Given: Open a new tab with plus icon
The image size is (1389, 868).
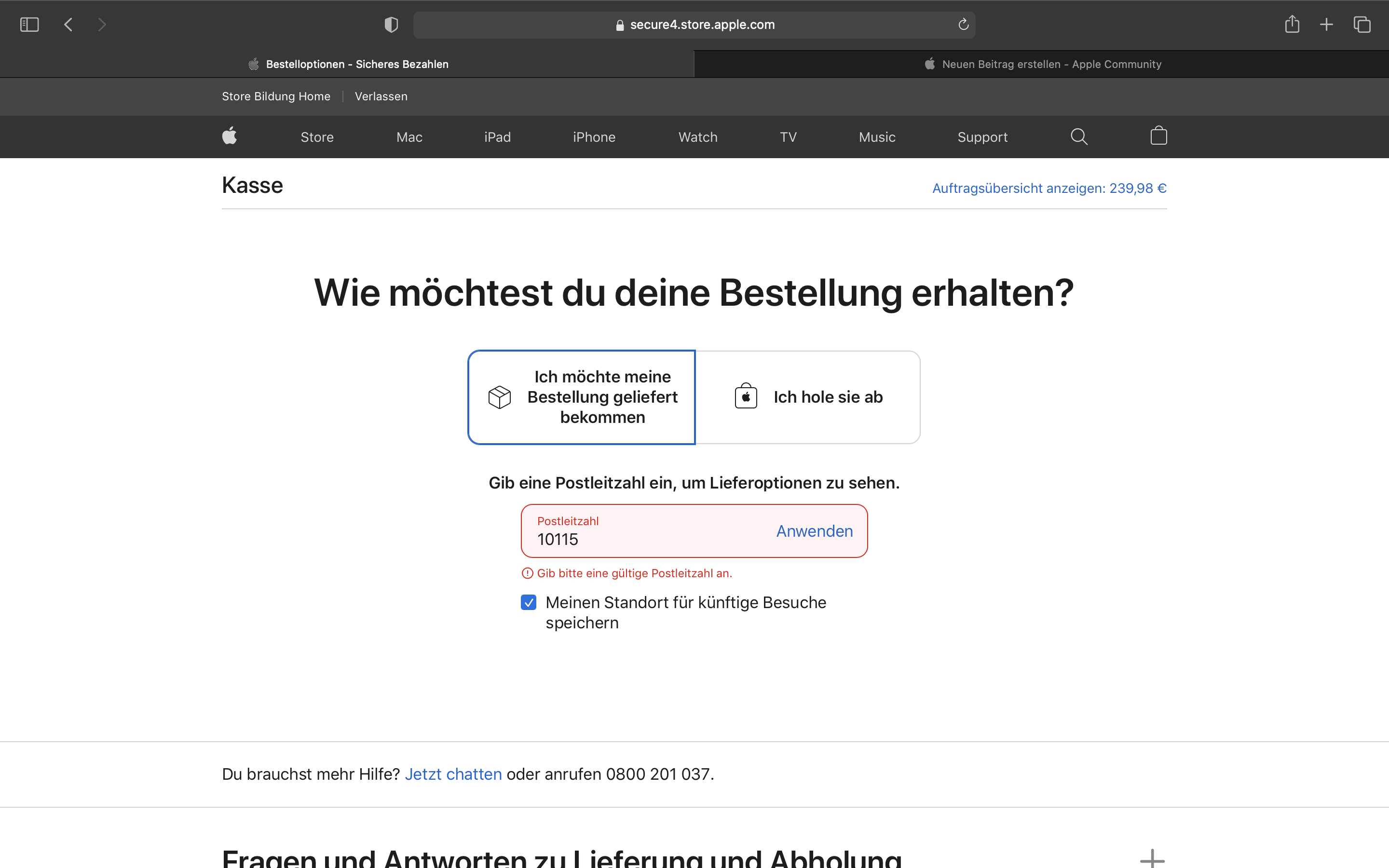Looking at the screenshot, I should tap(1326, 25).
